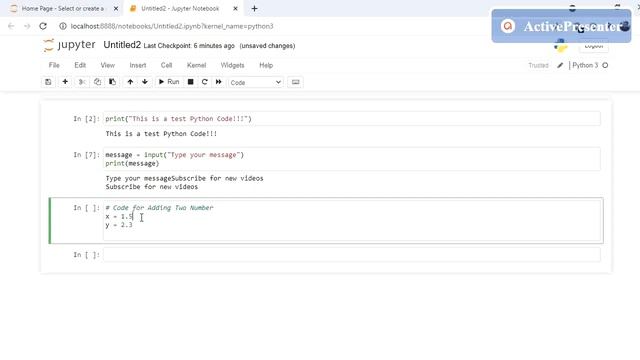
Task: Click the print test Python Code cell
Action: pos(351,119)
